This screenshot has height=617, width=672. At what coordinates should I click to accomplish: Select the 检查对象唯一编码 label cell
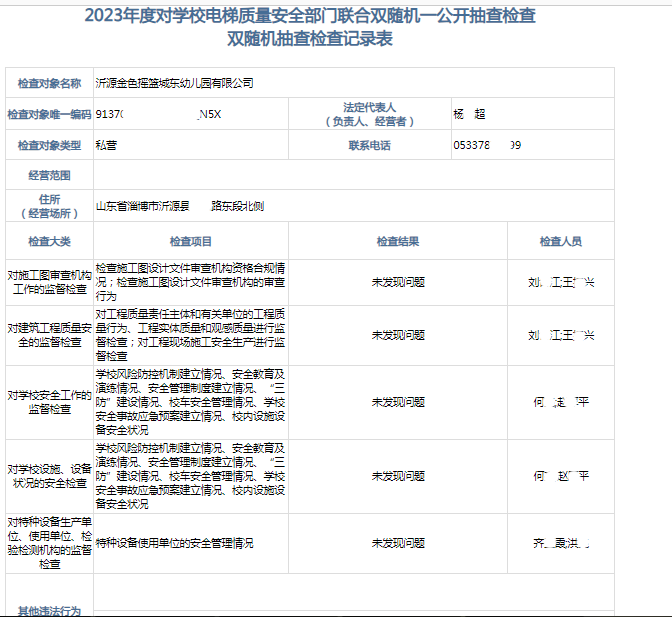pos(49,115)
